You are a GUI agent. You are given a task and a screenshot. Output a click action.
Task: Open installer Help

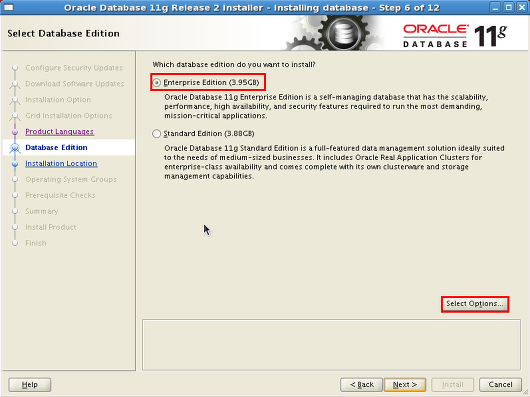[29, 384]
